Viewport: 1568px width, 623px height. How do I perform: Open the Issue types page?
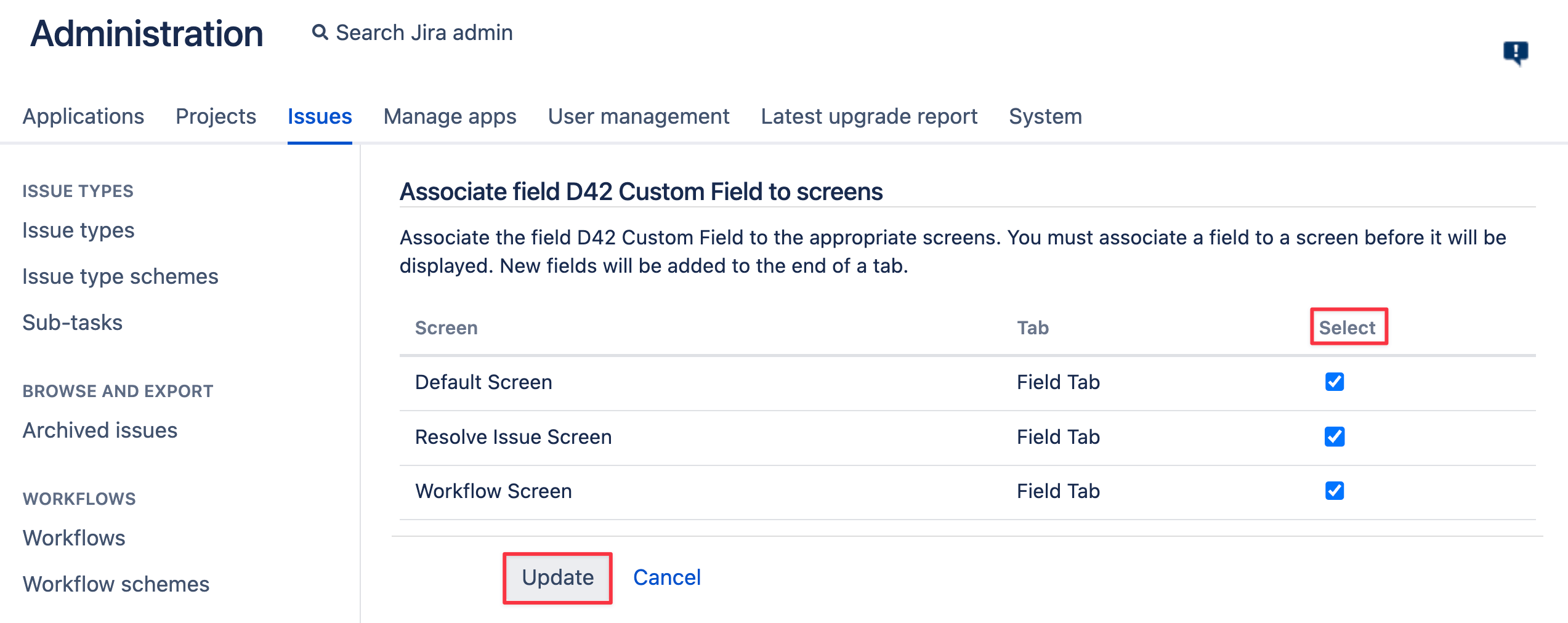(78, 230)
